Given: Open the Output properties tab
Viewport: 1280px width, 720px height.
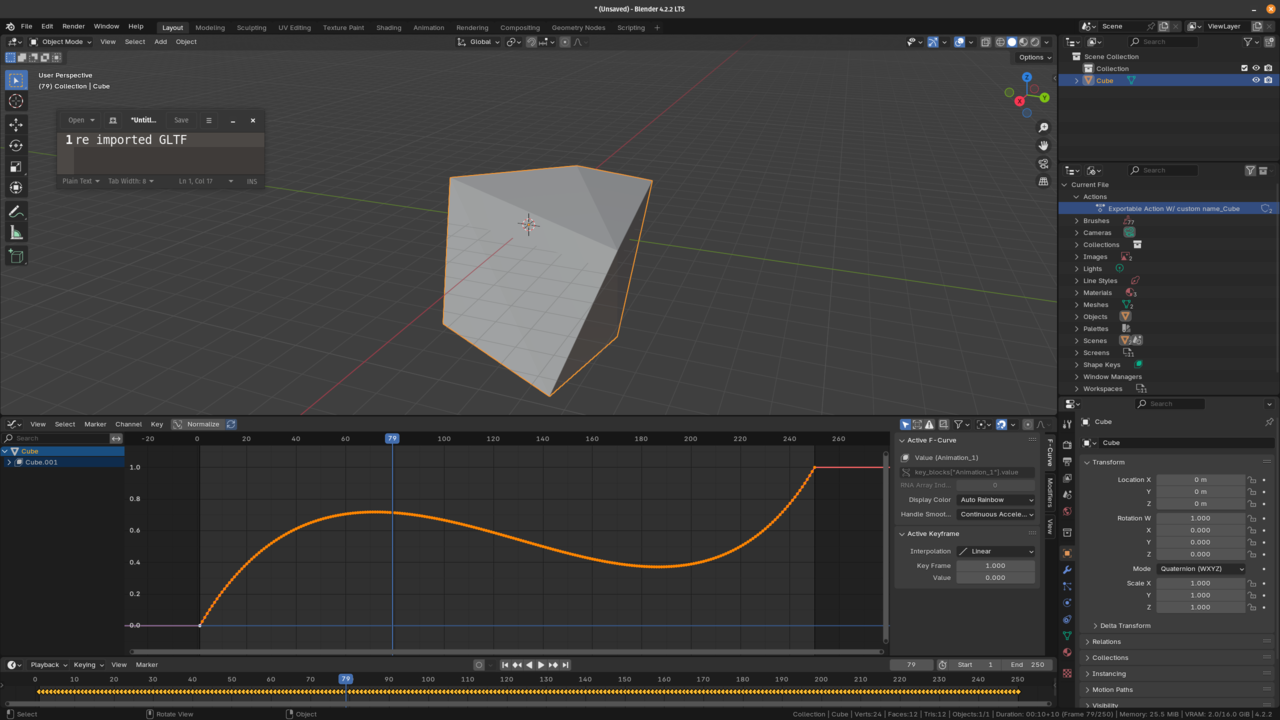Looking at the screenshot, I should (x=1067, y=462).
